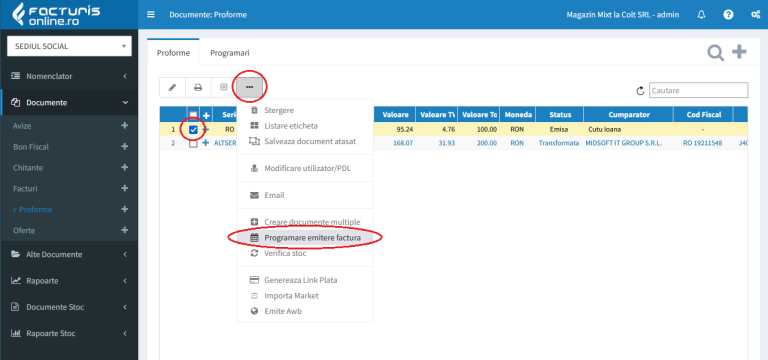Choose Genereaza Link Plata menu entry

pos(305,280)
